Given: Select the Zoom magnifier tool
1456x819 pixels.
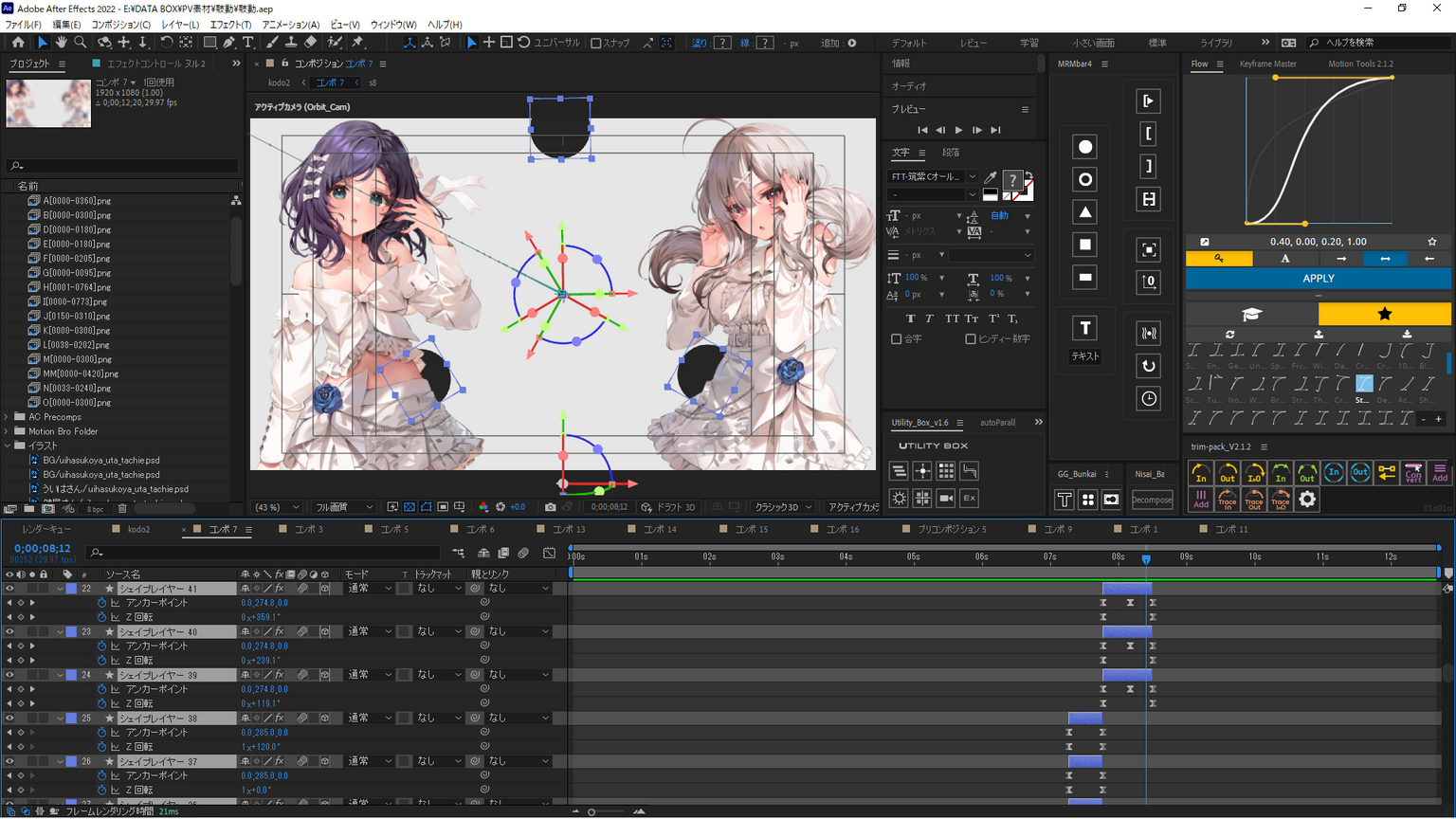Looking at the screenshot, I should [x=81, y=43].
